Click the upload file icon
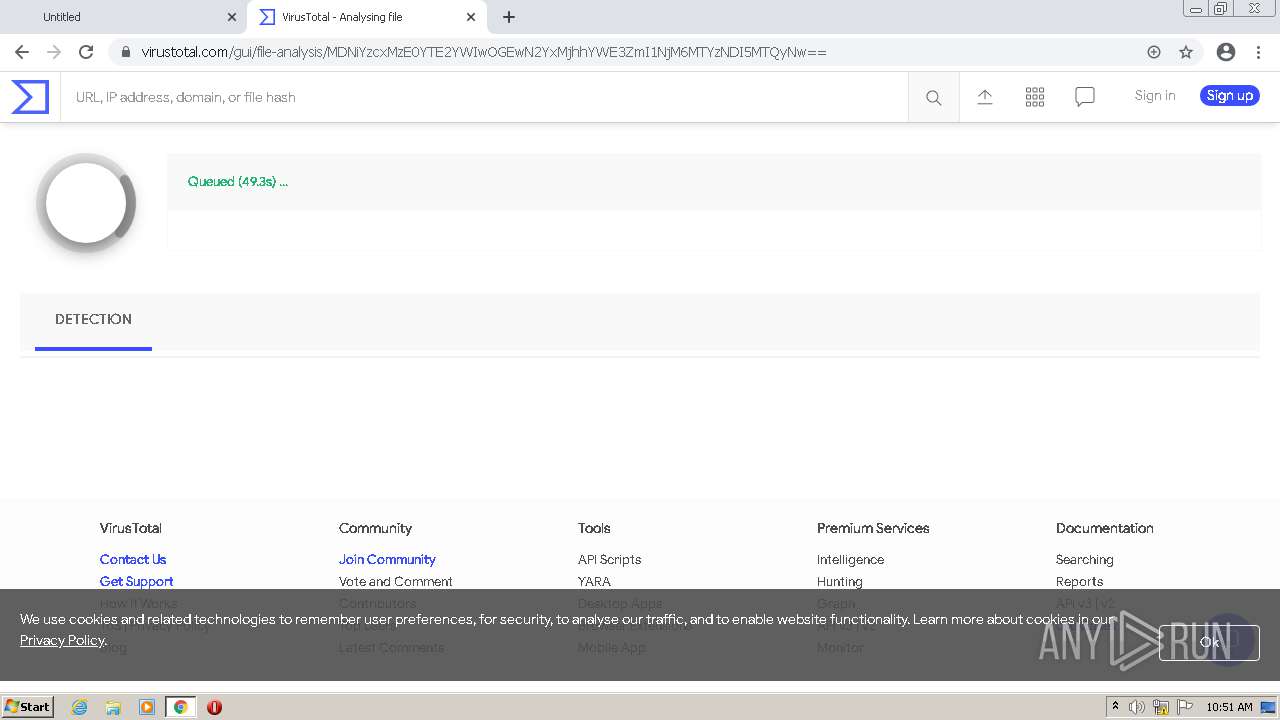The height and width of the screenshot is (720, 1280). pos(985,97)
